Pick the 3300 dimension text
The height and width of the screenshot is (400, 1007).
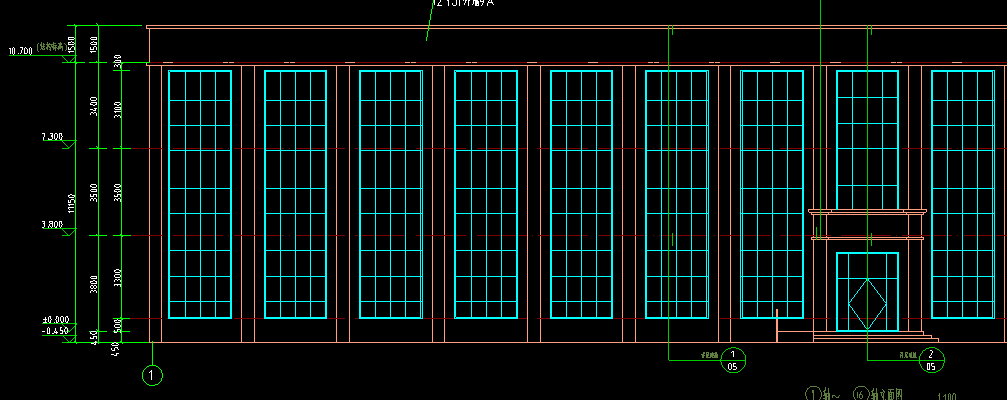(117, 278)
